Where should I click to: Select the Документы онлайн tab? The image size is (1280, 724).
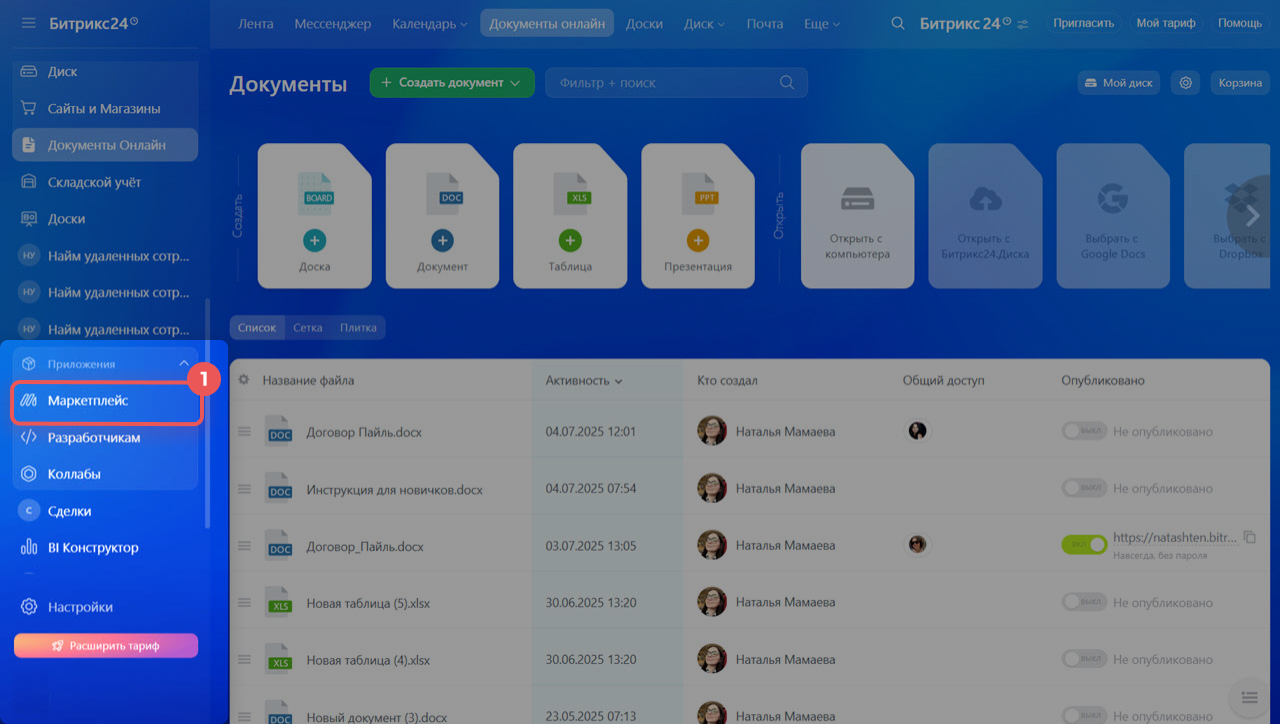tap(547, 23)
